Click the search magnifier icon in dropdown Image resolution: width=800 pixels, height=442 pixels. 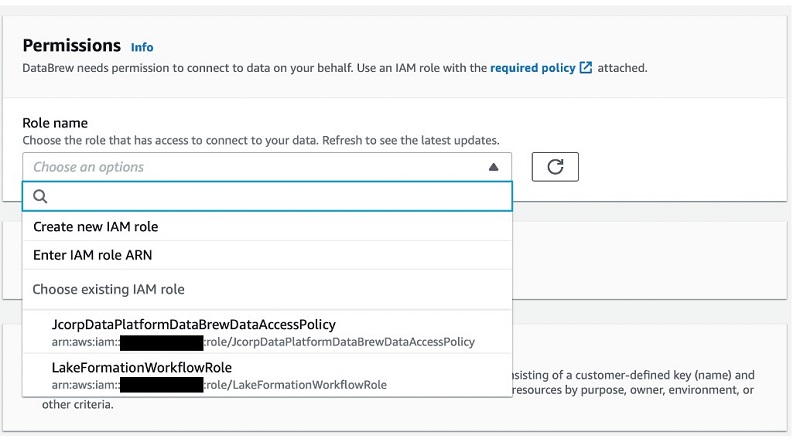tap(40, 196)
